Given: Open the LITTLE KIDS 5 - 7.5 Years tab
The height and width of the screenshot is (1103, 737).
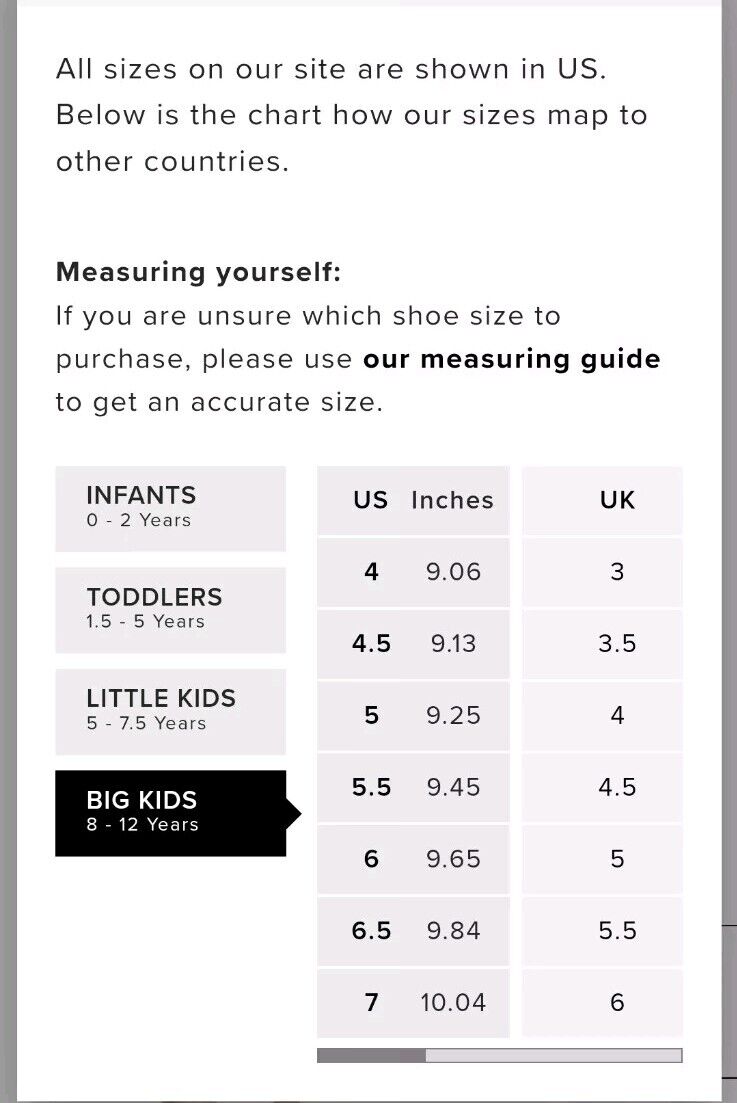Looking at the screenshot, I should pos(170,711).
